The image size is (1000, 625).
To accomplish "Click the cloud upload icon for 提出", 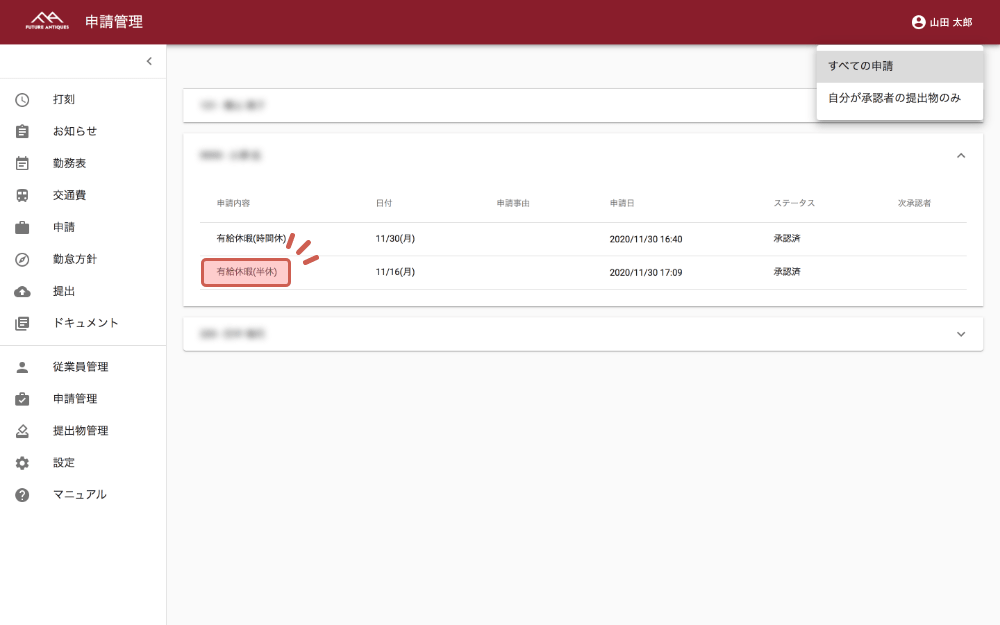I will [x=22, y=292].
